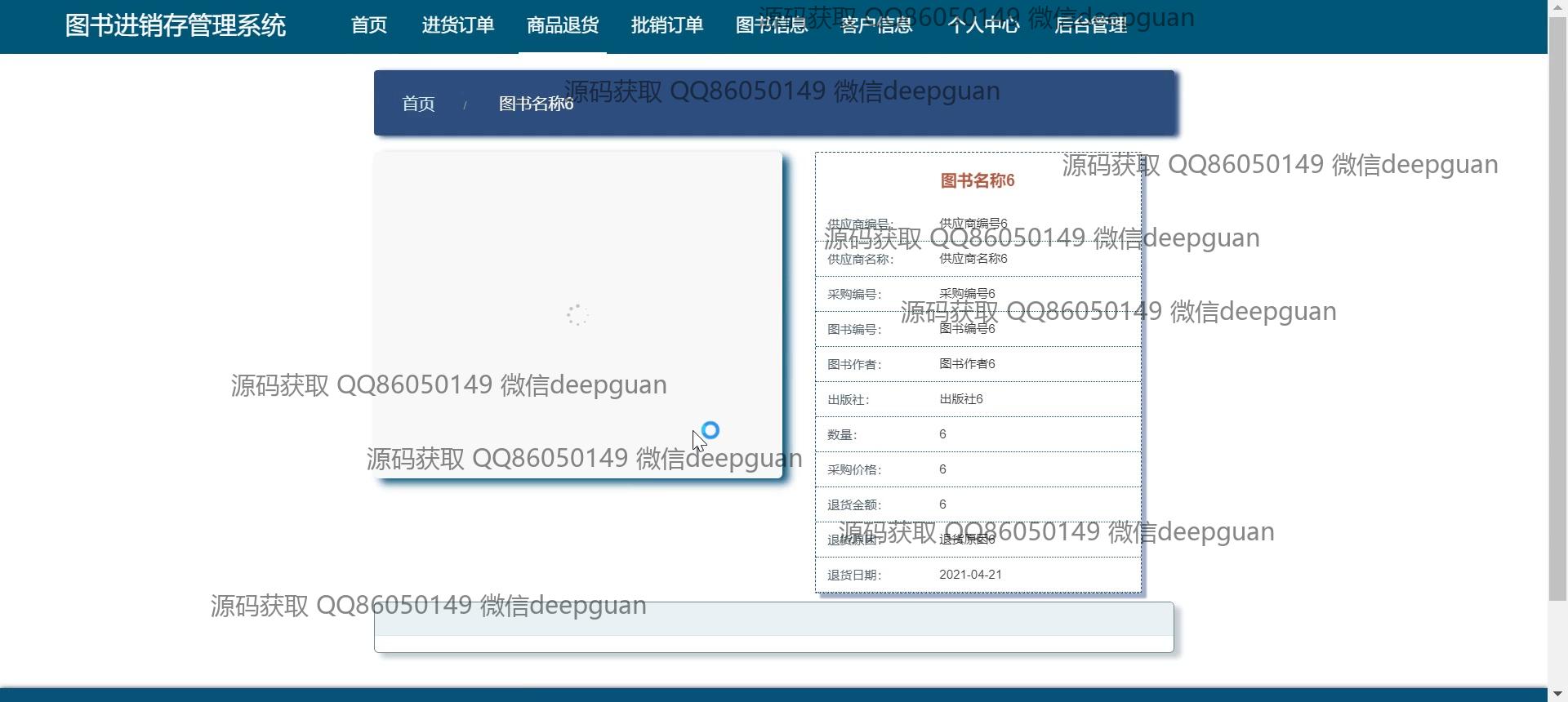Click the 首页 breadcrumb link

[x=418, y=104]
